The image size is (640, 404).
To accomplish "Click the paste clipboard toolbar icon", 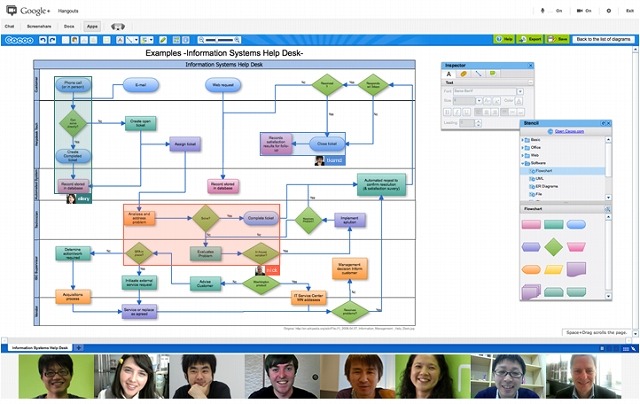I will [x=75, y=40].
